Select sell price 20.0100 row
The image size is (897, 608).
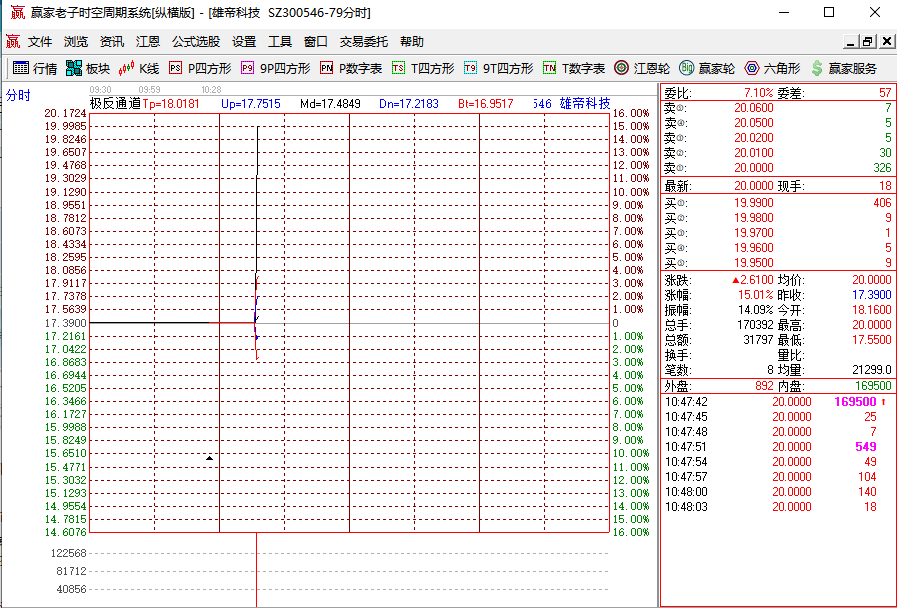(x=777, y=153)
